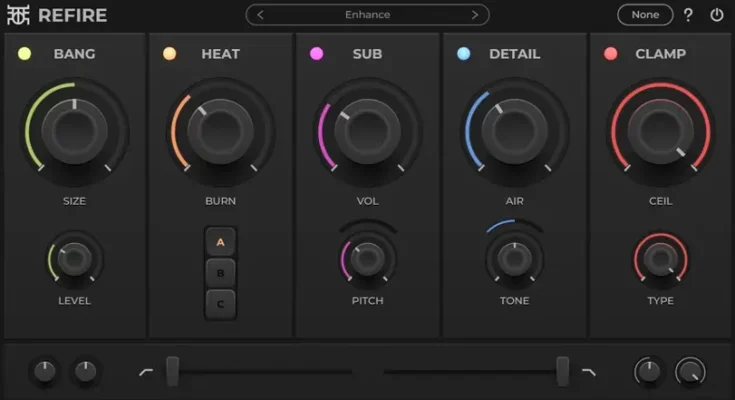735x400 pixels.
Task: Click the HEAT BURN knob
Action: pyautogui.click(x=221, y=131)
